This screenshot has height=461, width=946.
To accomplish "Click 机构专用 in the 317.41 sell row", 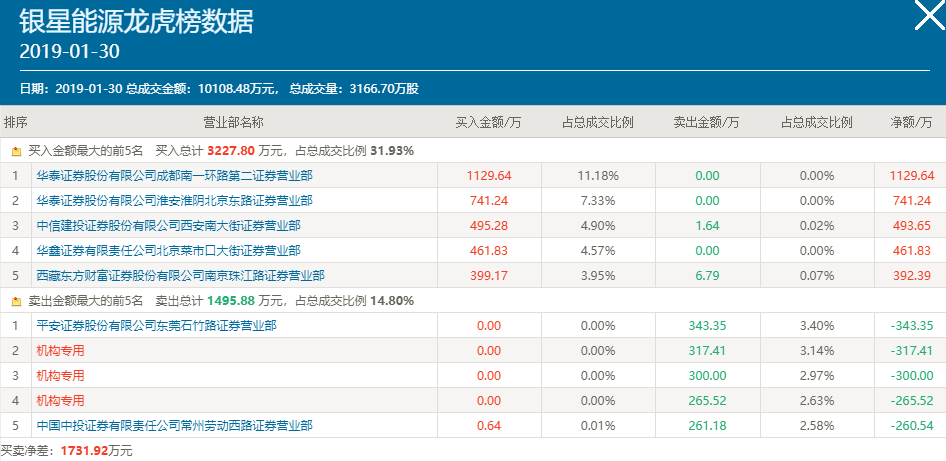I will [x=60, y=351].
